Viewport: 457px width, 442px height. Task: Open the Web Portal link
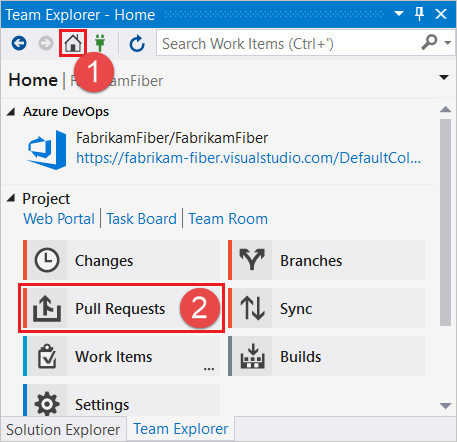[x=59, y=219]
